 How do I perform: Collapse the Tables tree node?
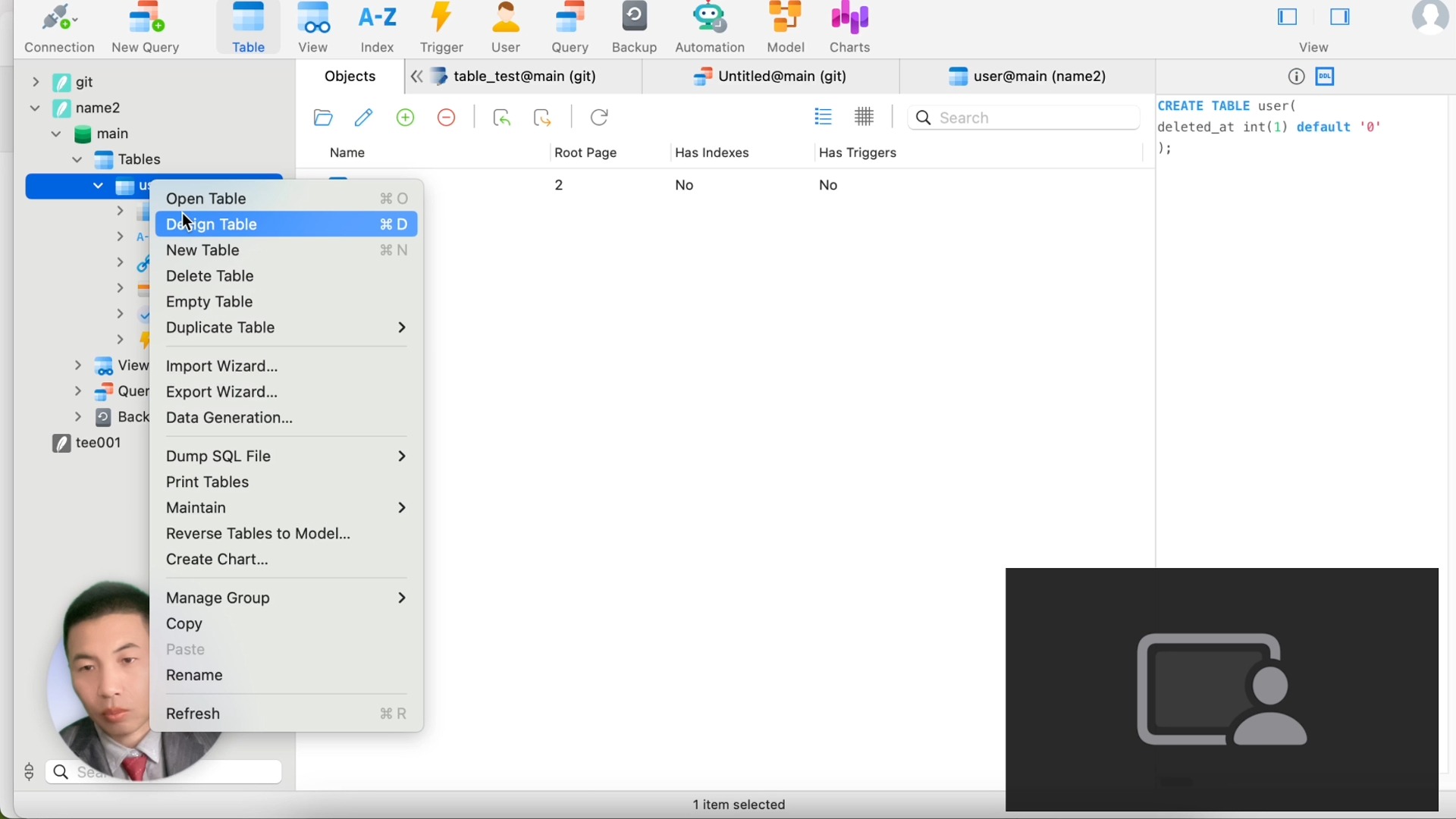(77, 160)
